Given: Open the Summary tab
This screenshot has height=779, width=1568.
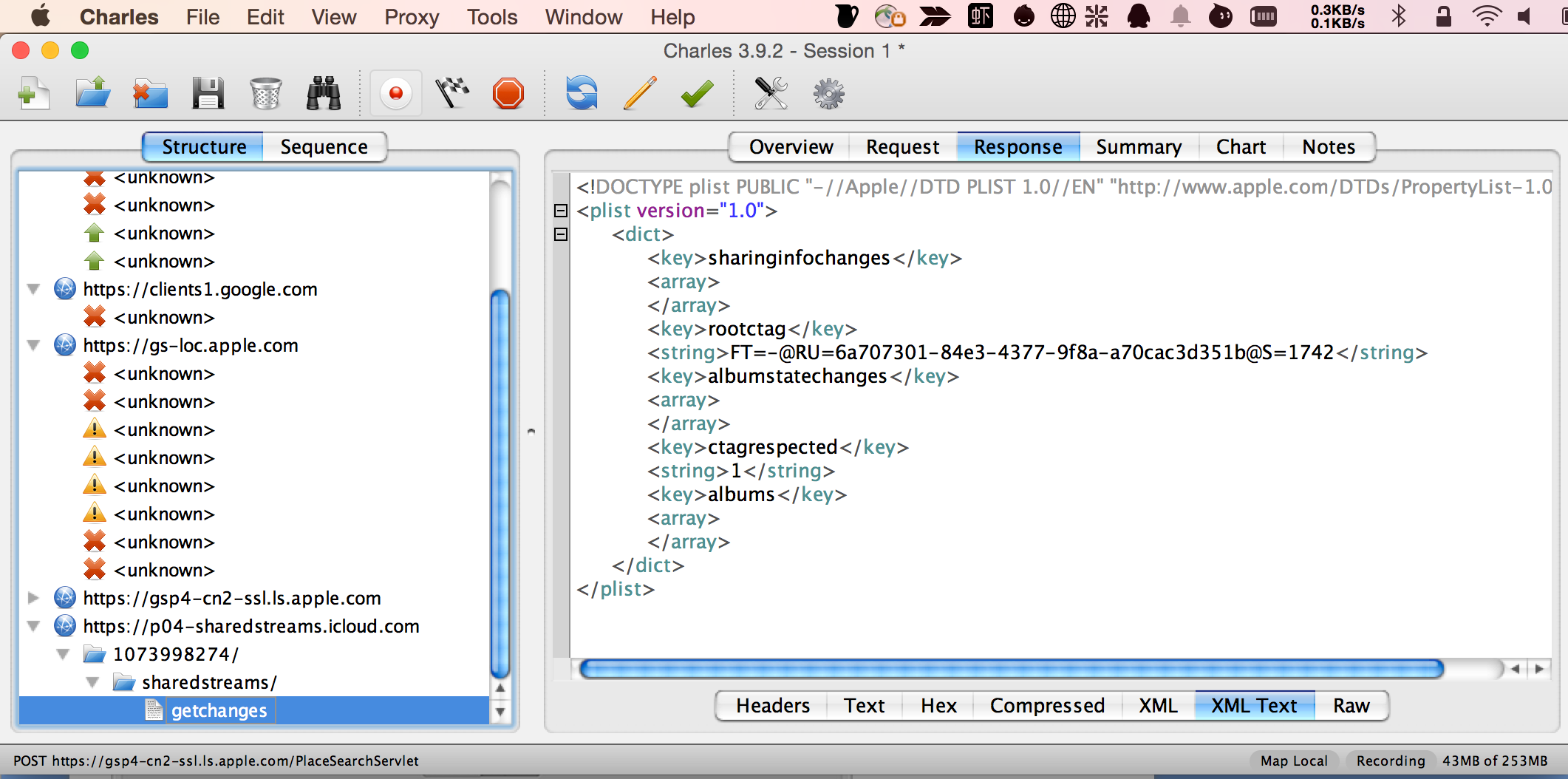Looking at the screenshot, I should tap(1139, 147).
